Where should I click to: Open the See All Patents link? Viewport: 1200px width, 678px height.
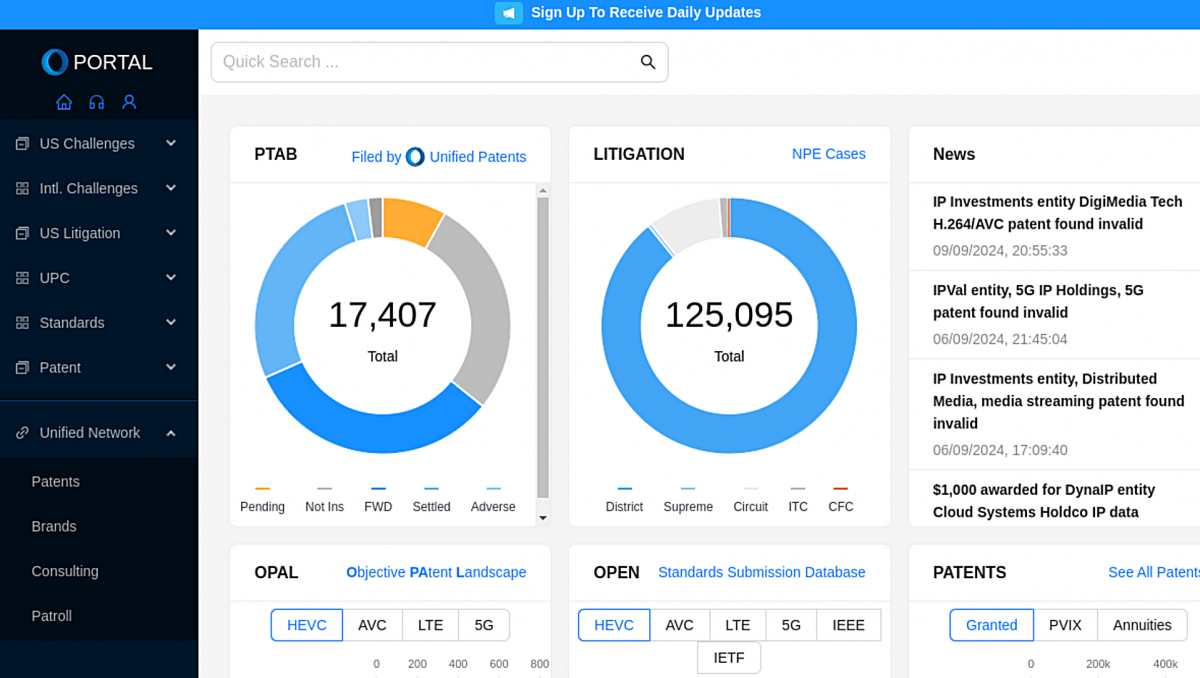click(x=1154, y=573)
